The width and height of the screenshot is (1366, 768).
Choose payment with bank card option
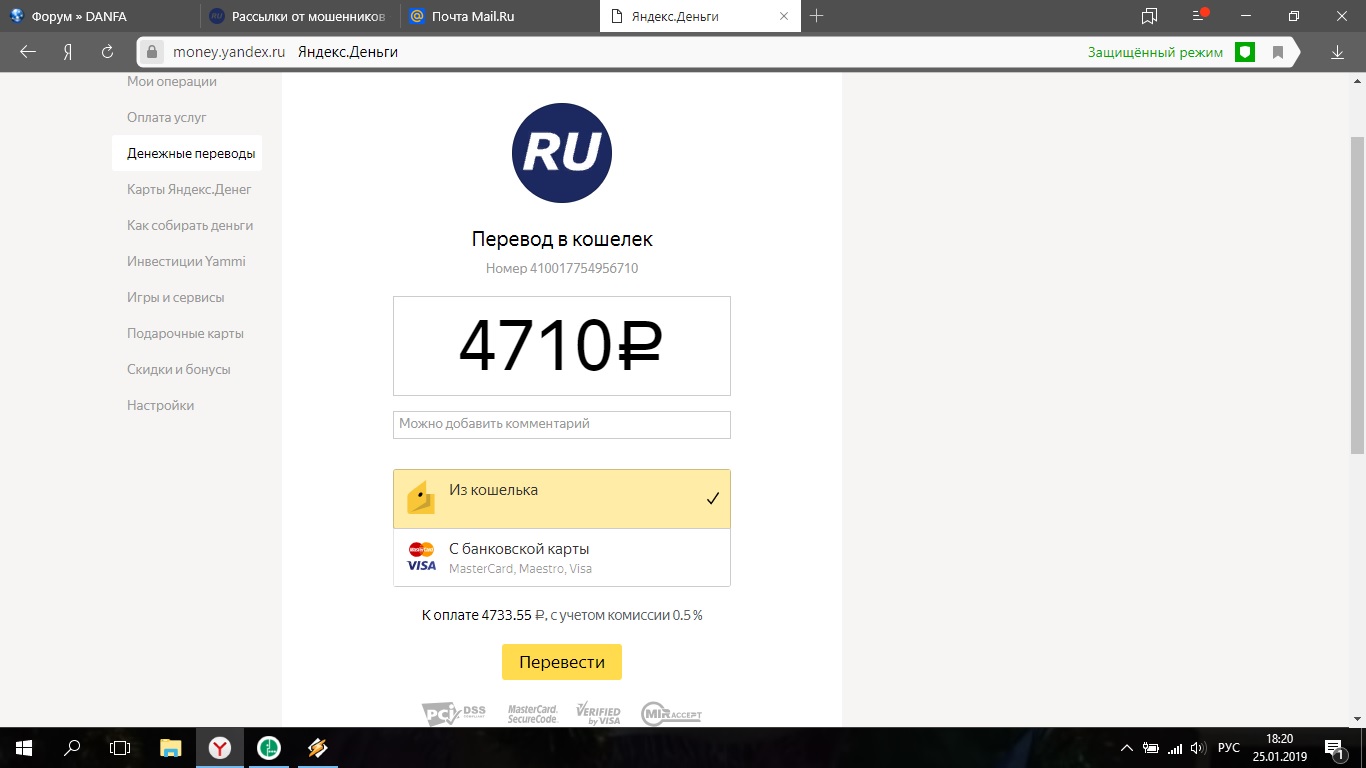(561, 558)
